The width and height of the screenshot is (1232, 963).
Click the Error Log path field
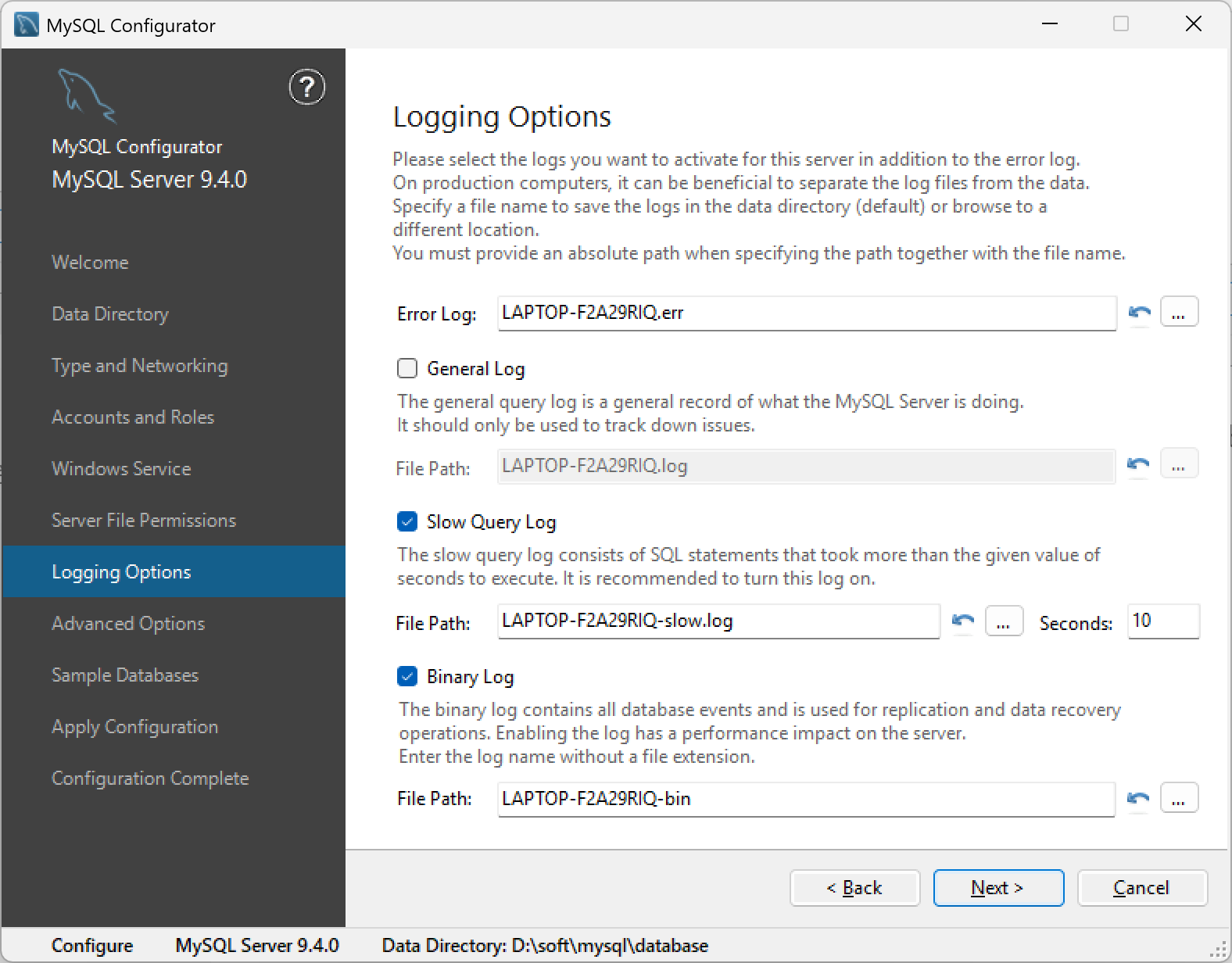pyautogui.click(x=807, y=313)
